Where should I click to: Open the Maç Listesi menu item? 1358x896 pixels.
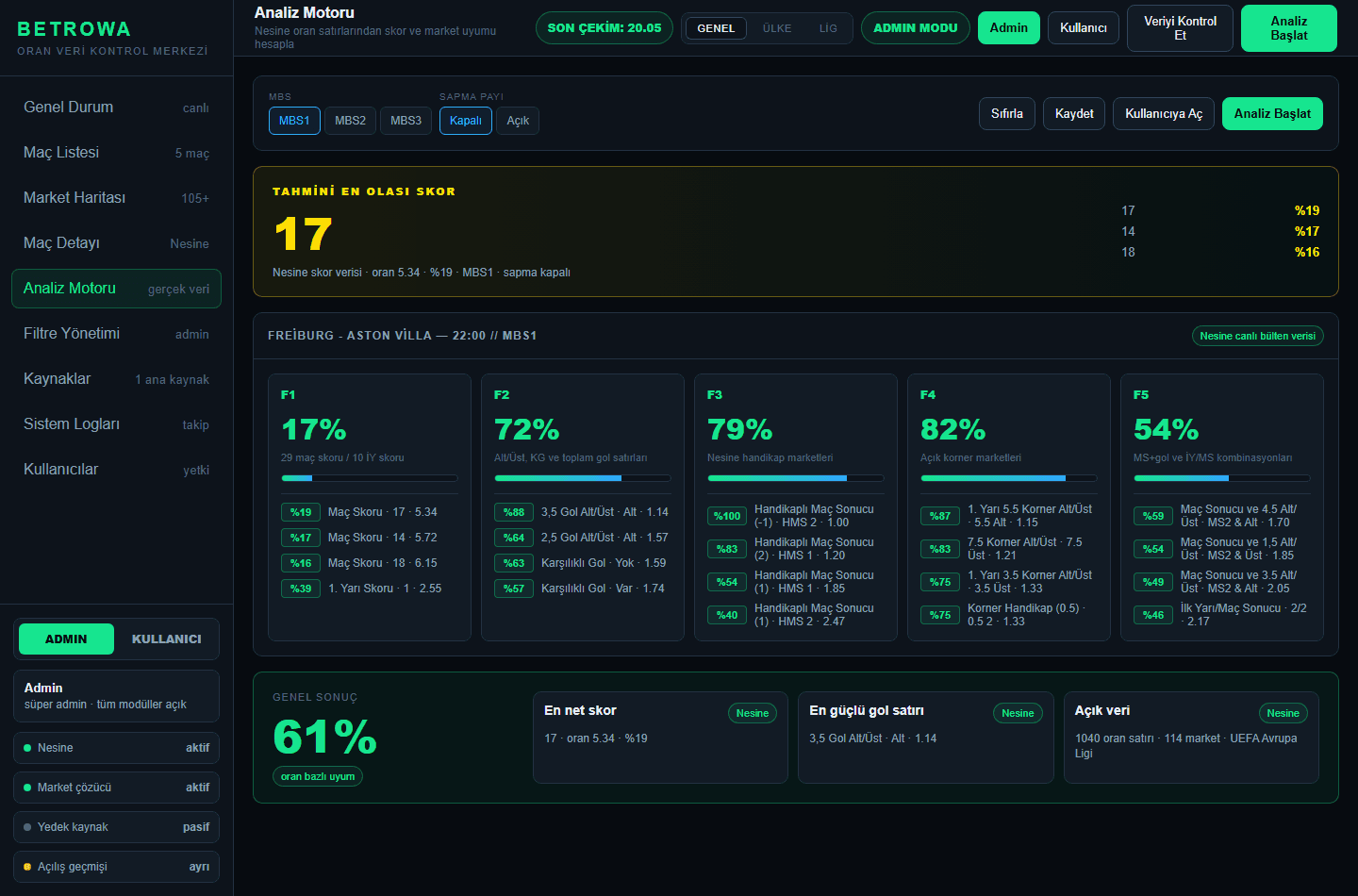(x=116, y=153)
